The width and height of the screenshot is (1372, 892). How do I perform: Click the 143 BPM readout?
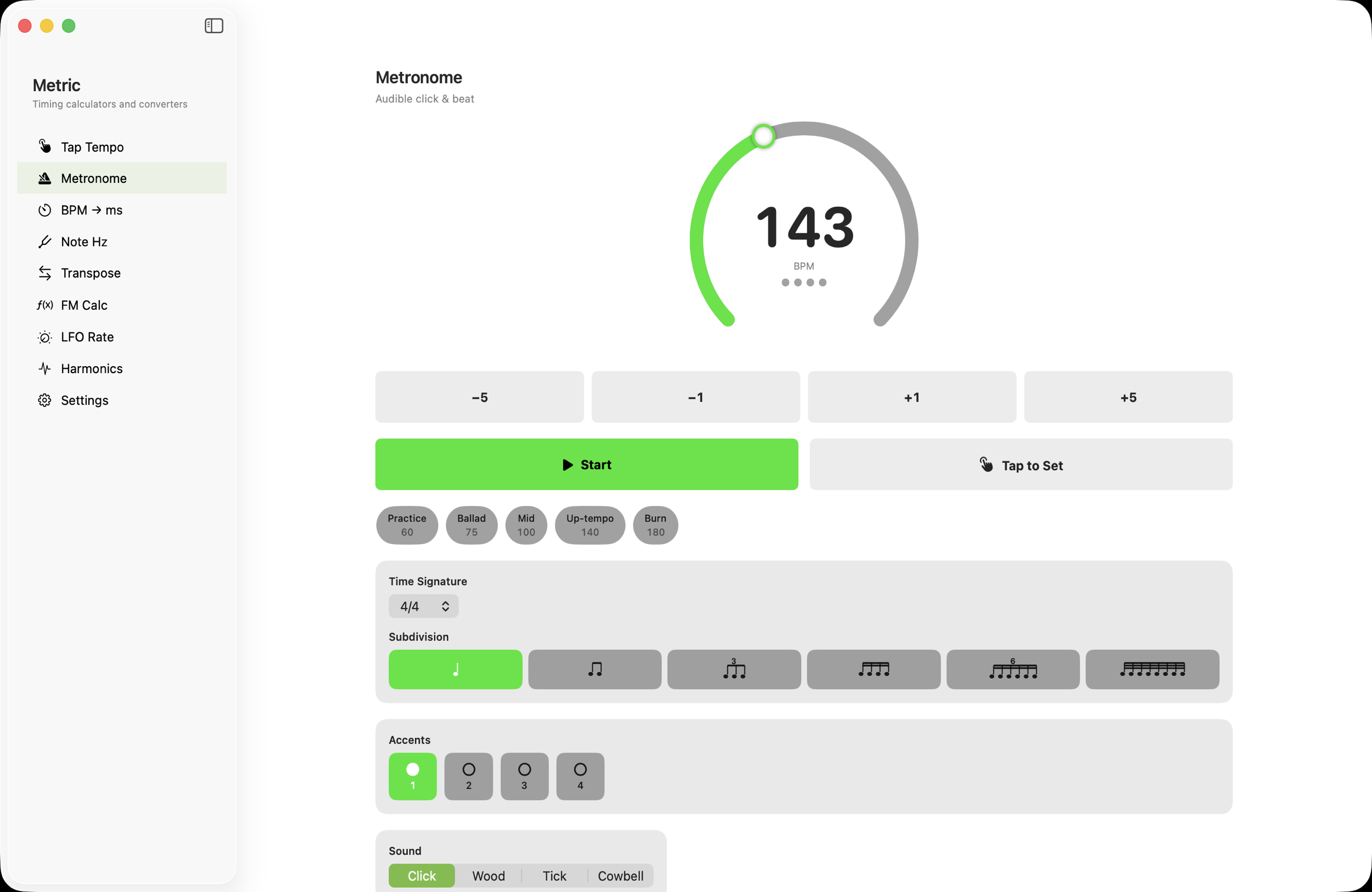coord(805,228)
